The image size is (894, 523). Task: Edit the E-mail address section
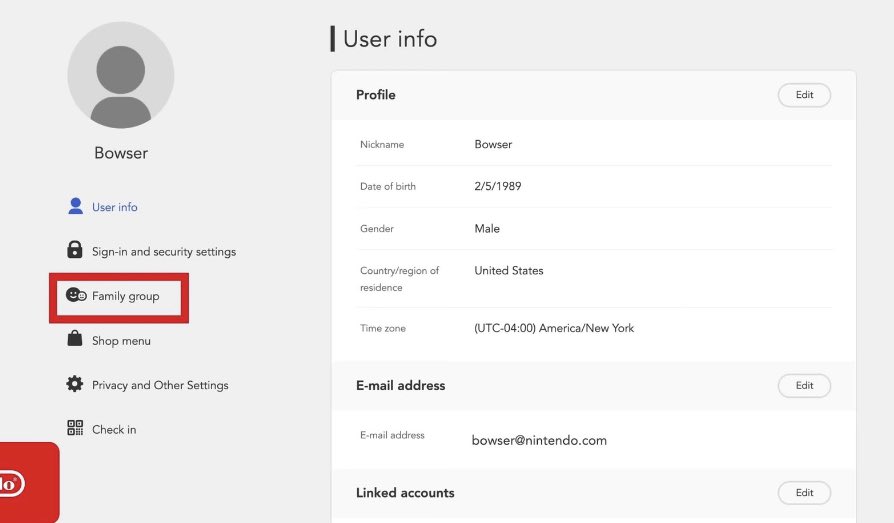click(x=804, y=386)
